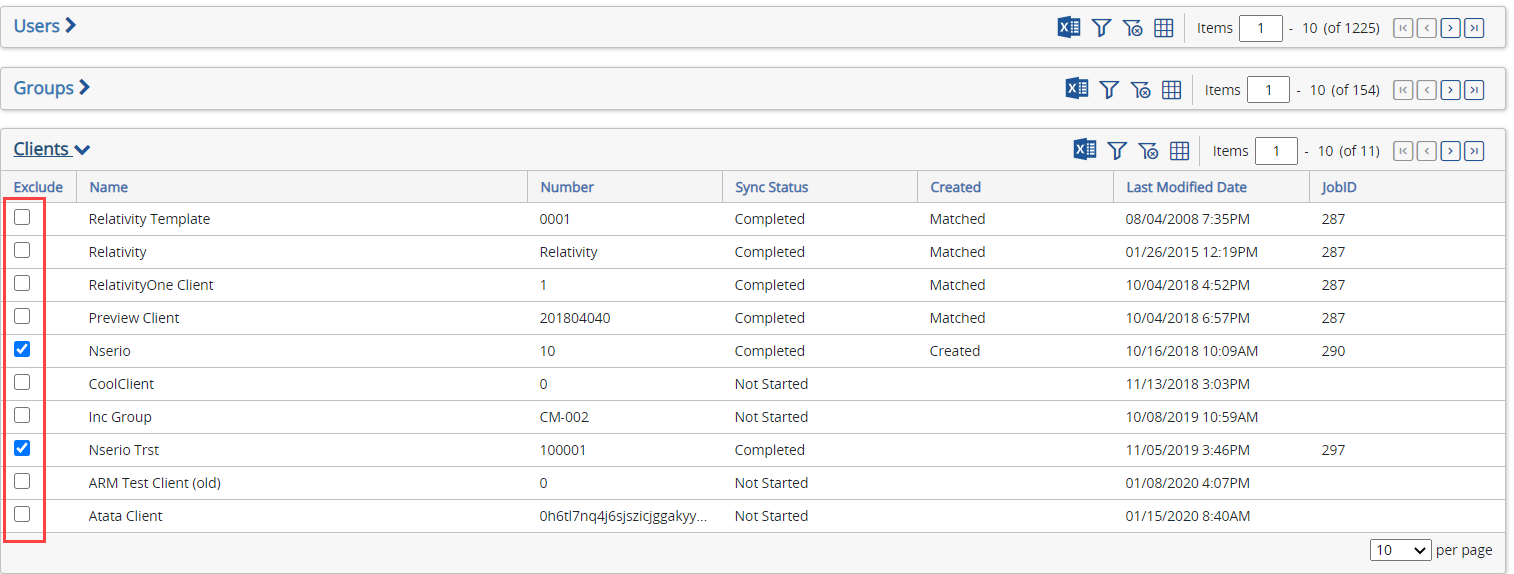Image resolution: width=1514 pixels, height=574 pixels.
Task: Select the number cell 'CM-002'
Action: point(562,417)
